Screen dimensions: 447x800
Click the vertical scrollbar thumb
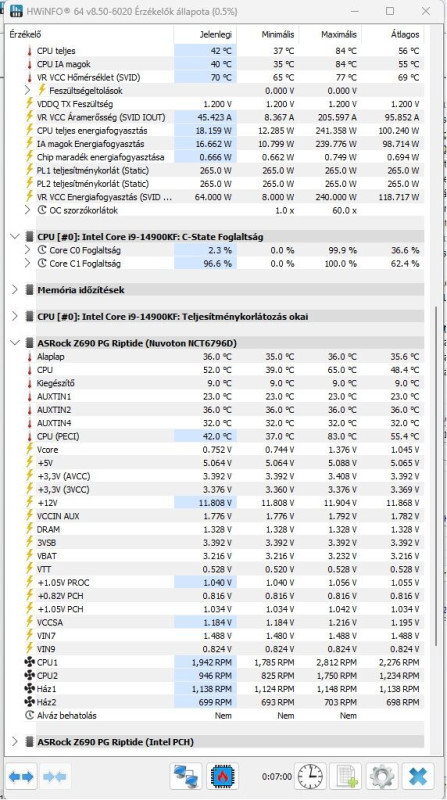point(435,476)
